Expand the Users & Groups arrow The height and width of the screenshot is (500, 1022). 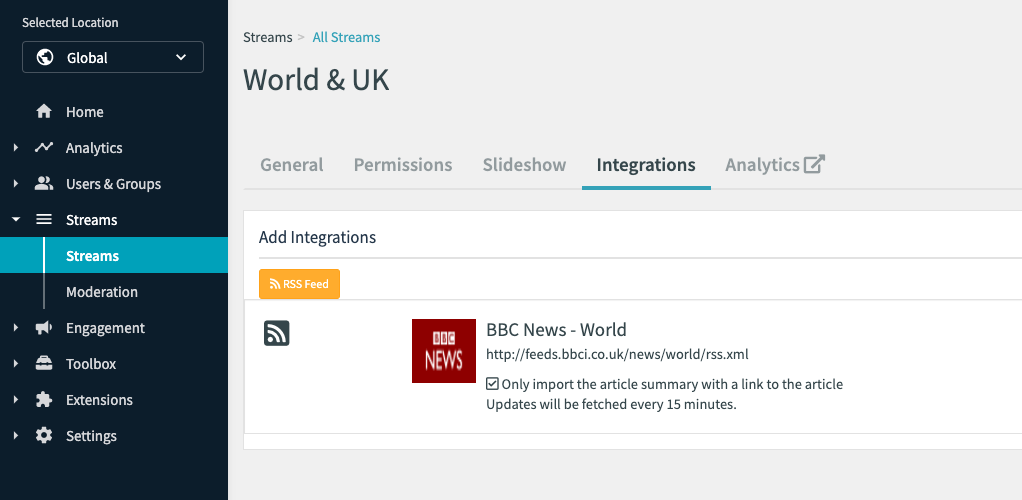(16, 184)
